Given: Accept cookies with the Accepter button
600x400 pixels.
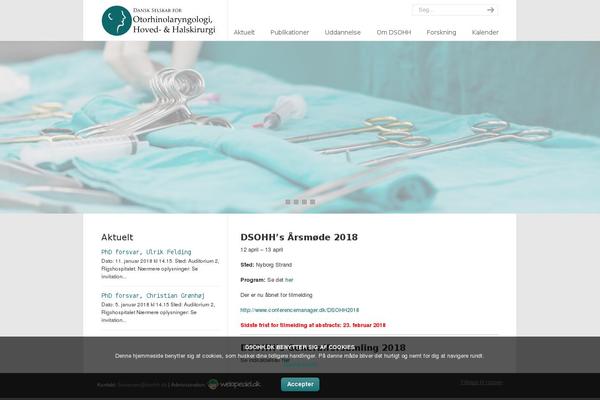Looking at the screenshot, I should (x=300, y=384).
